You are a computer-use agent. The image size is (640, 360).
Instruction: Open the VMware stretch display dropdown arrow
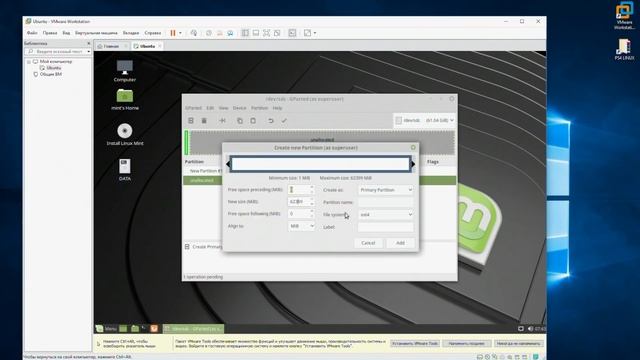point(315,33)
